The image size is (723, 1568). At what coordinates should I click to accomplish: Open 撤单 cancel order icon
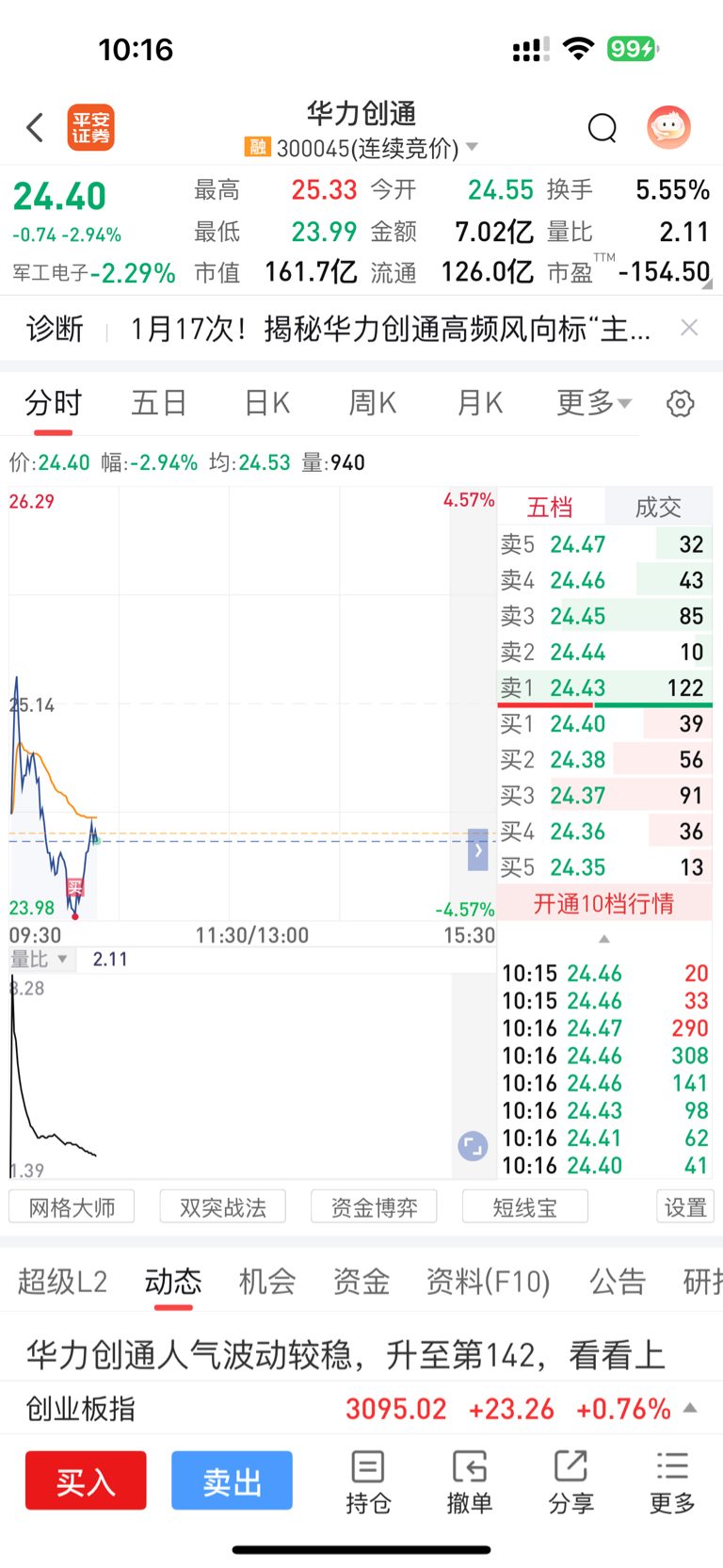(x=470, y=1482)
